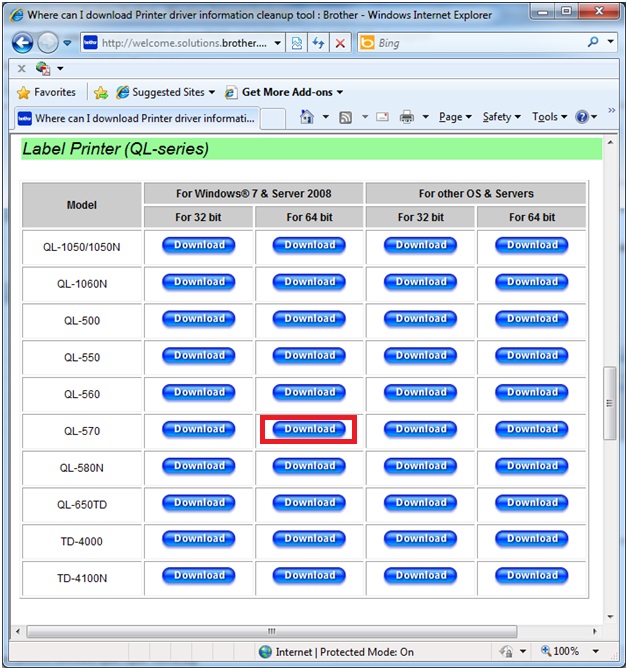
Task: Click the Read Mail envelope icon
Action: 381,117
